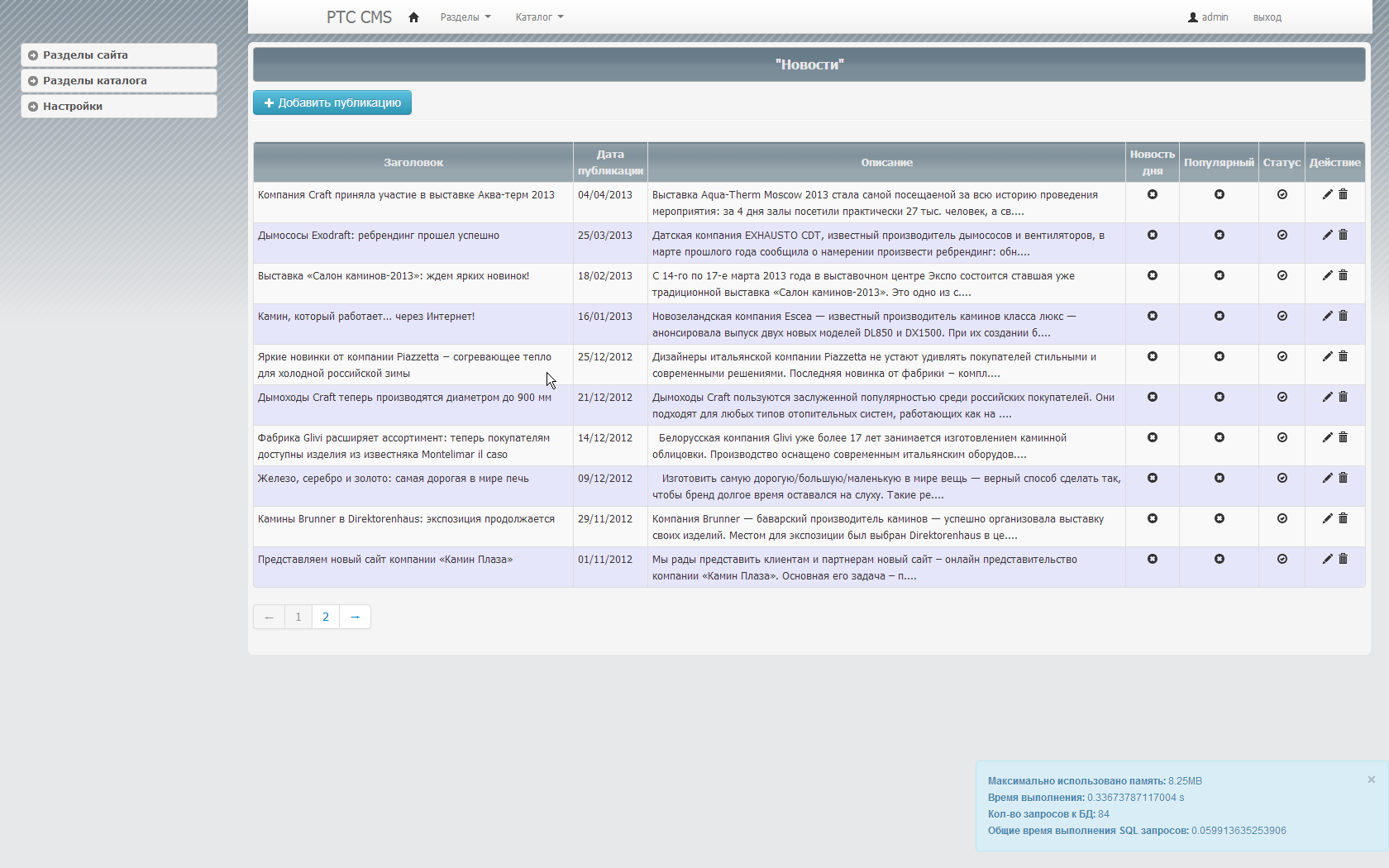Edit the Салон каминов-2013 news item

click(x=1327, y=275)
